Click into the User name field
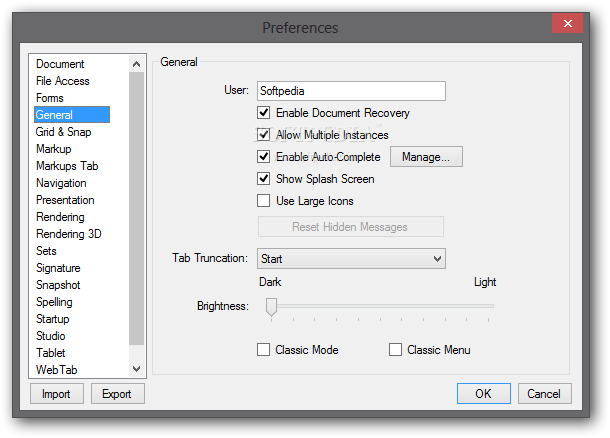The width and height of the screenshot is (610, 438). coord(351,91)
